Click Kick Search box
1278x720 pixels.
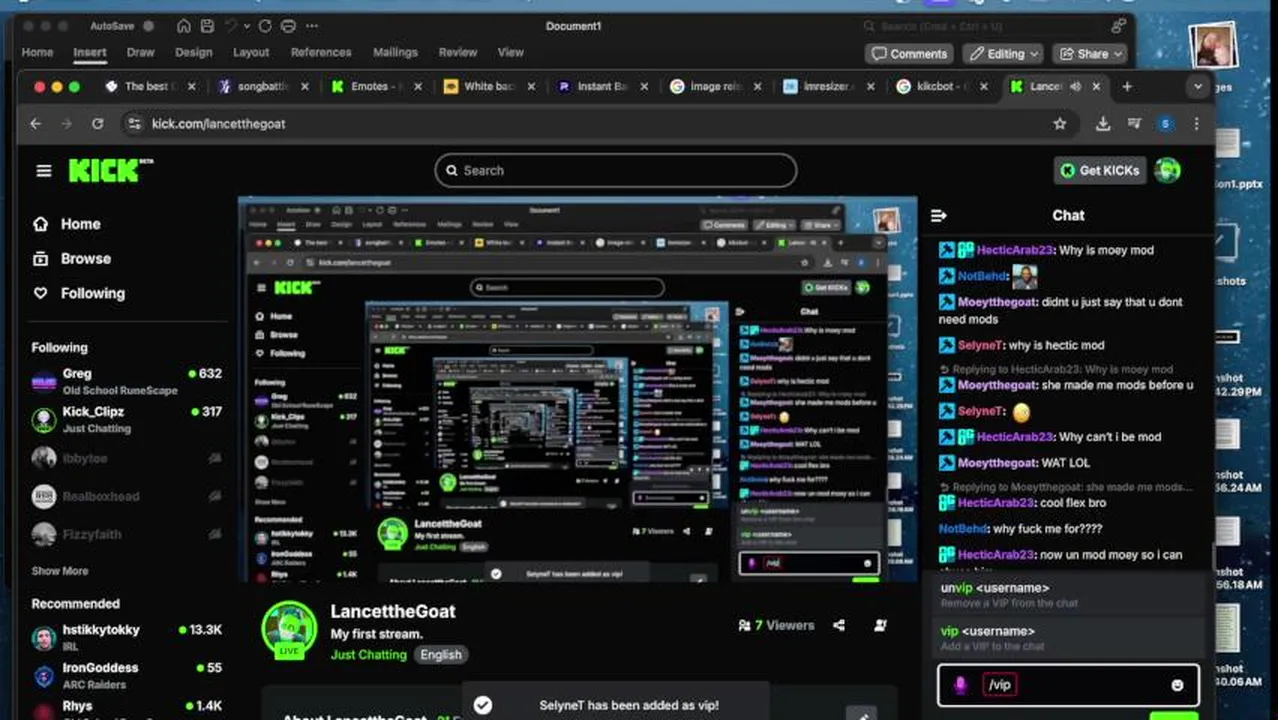pyautogui.click(x=616, y=171)
